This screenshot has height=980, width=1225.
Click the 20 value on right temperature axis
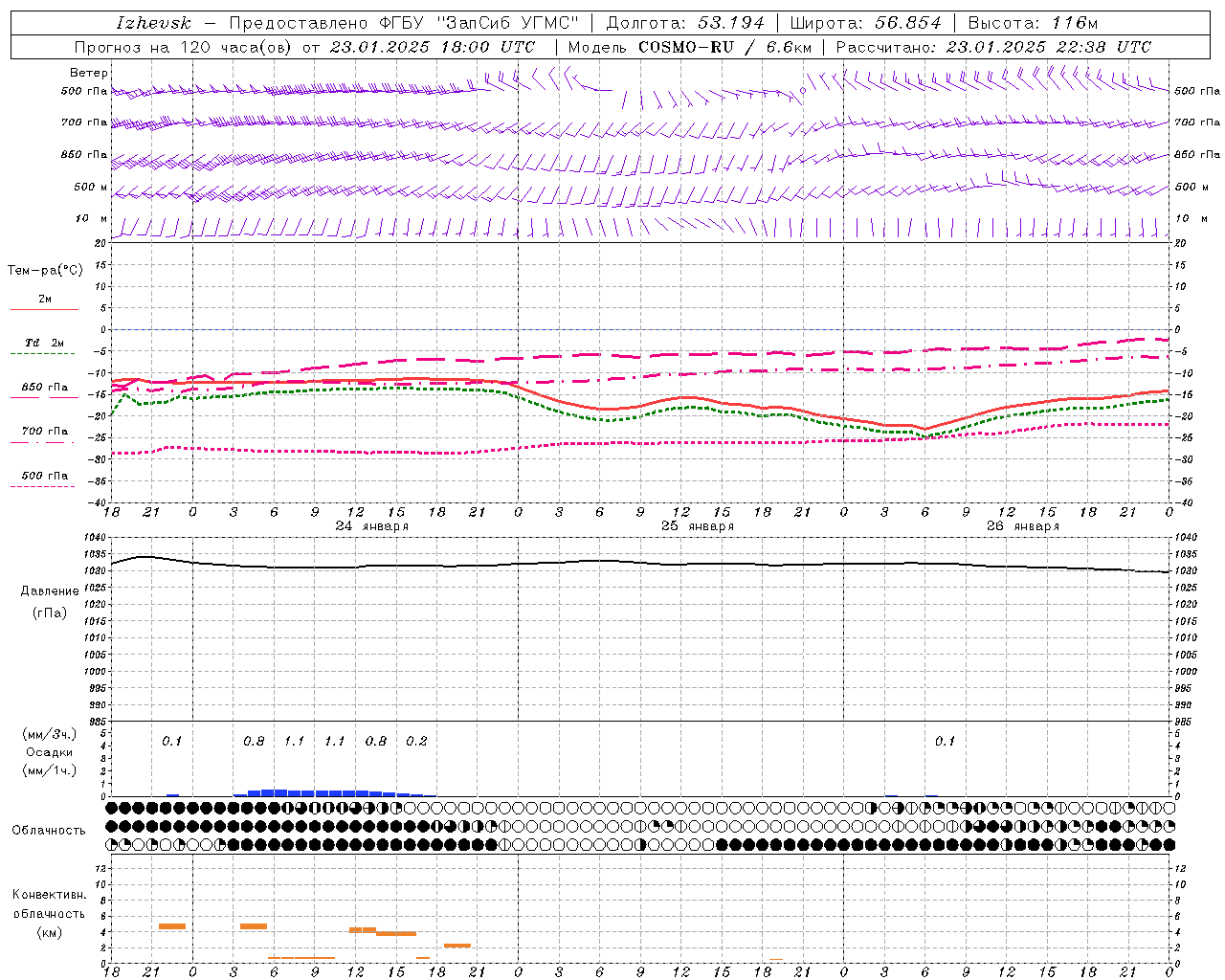[1182, 243]
